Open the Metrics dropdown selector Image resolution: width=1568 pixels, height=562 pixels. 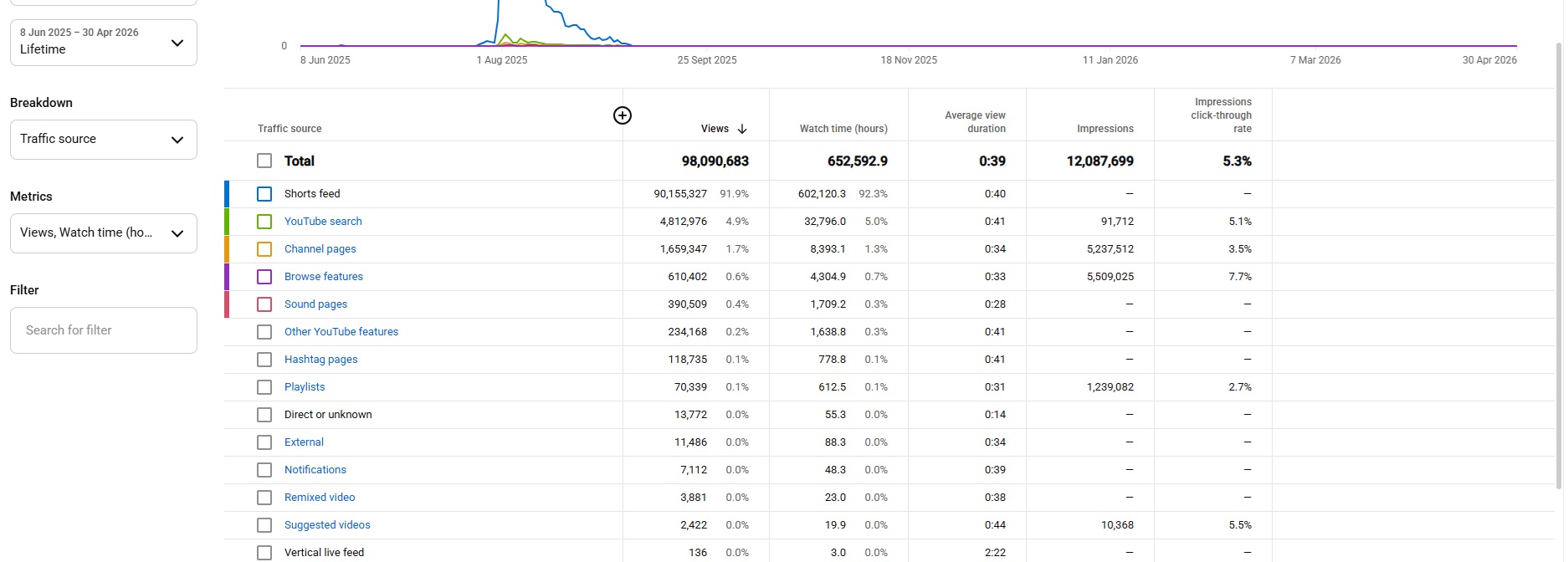(x=104, y=233)
